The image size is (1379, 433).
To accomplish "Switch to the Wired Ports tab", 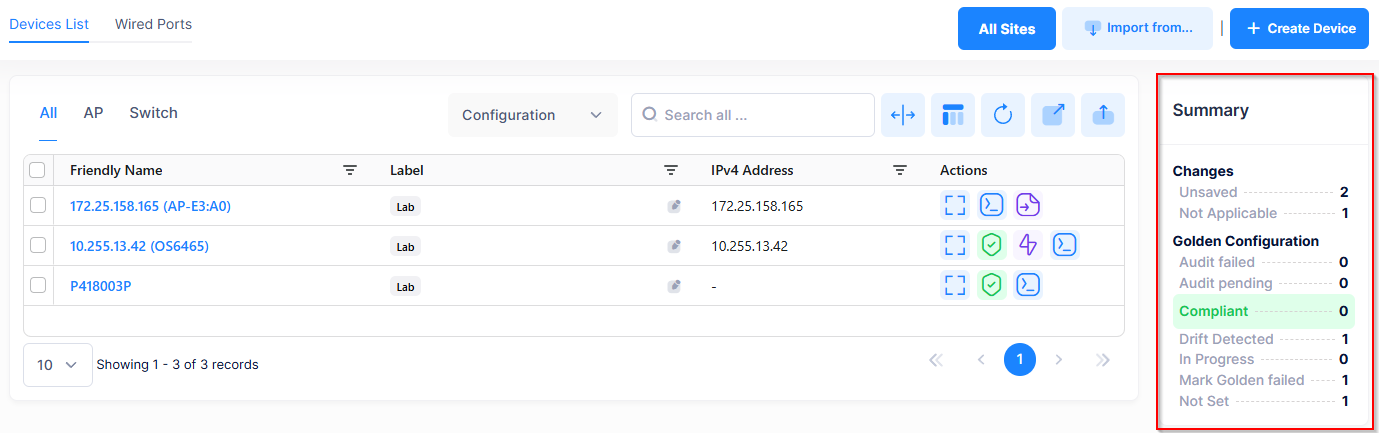I will pos(153,24).
